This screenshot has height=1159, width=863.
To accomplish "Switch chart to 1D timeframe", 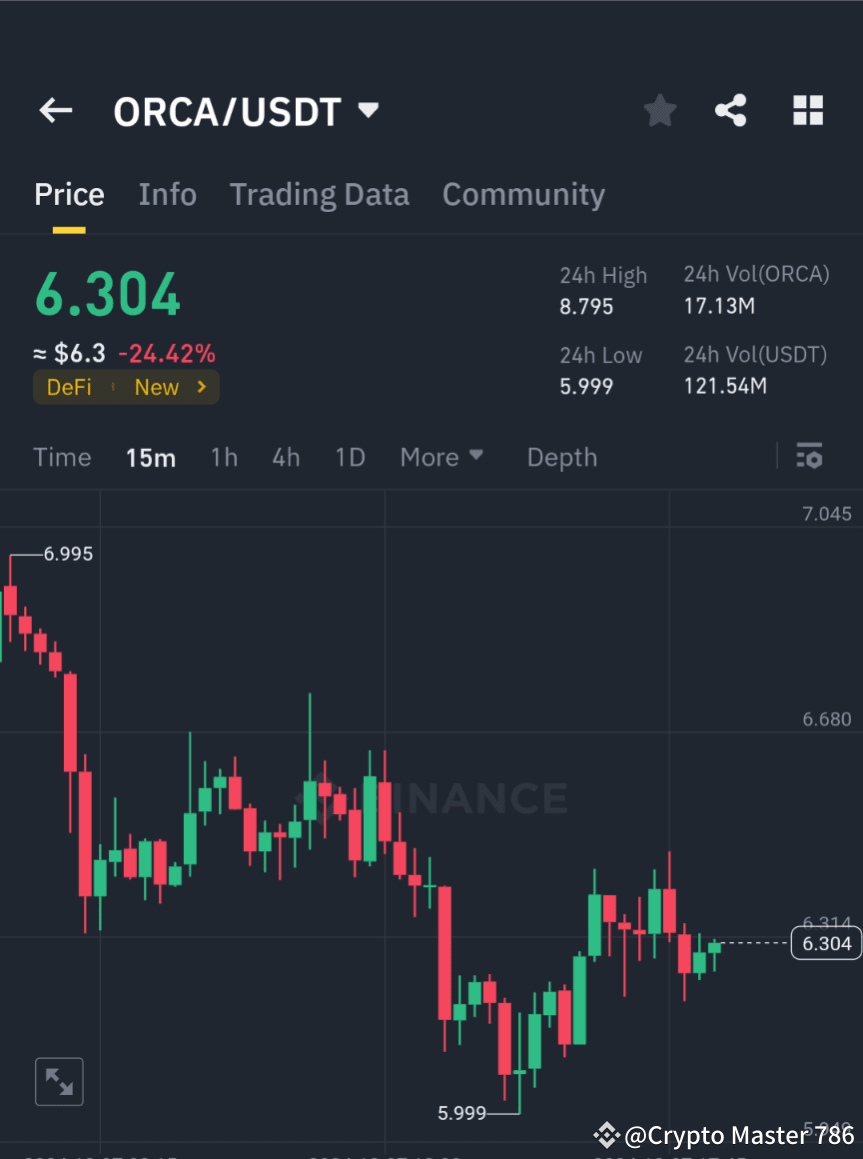I will point(350,457).
